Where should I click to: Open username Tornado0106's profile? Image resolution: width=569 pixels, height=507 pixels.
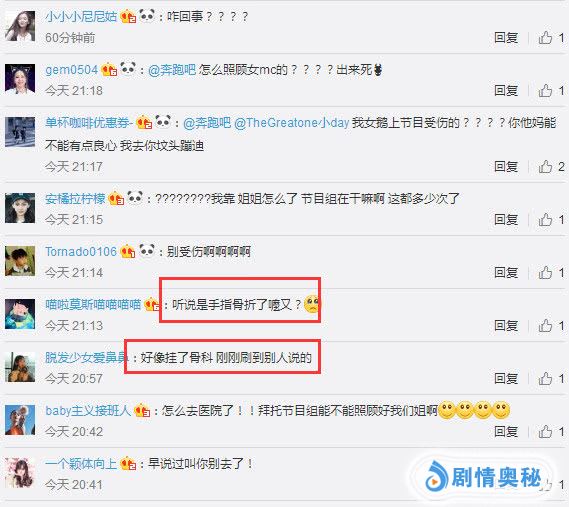(x=81, y=252)
